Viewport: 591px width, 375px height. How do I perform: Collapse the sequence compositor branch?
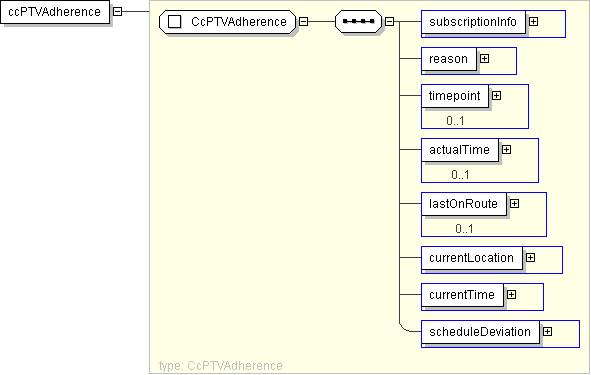389,21
